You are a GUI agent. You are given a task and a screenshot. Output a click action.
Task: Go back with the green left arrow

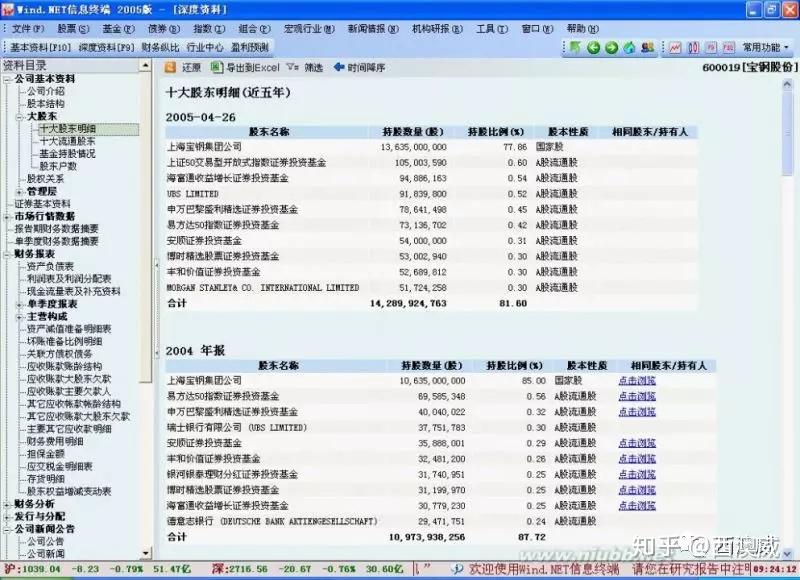click(593, 47)
